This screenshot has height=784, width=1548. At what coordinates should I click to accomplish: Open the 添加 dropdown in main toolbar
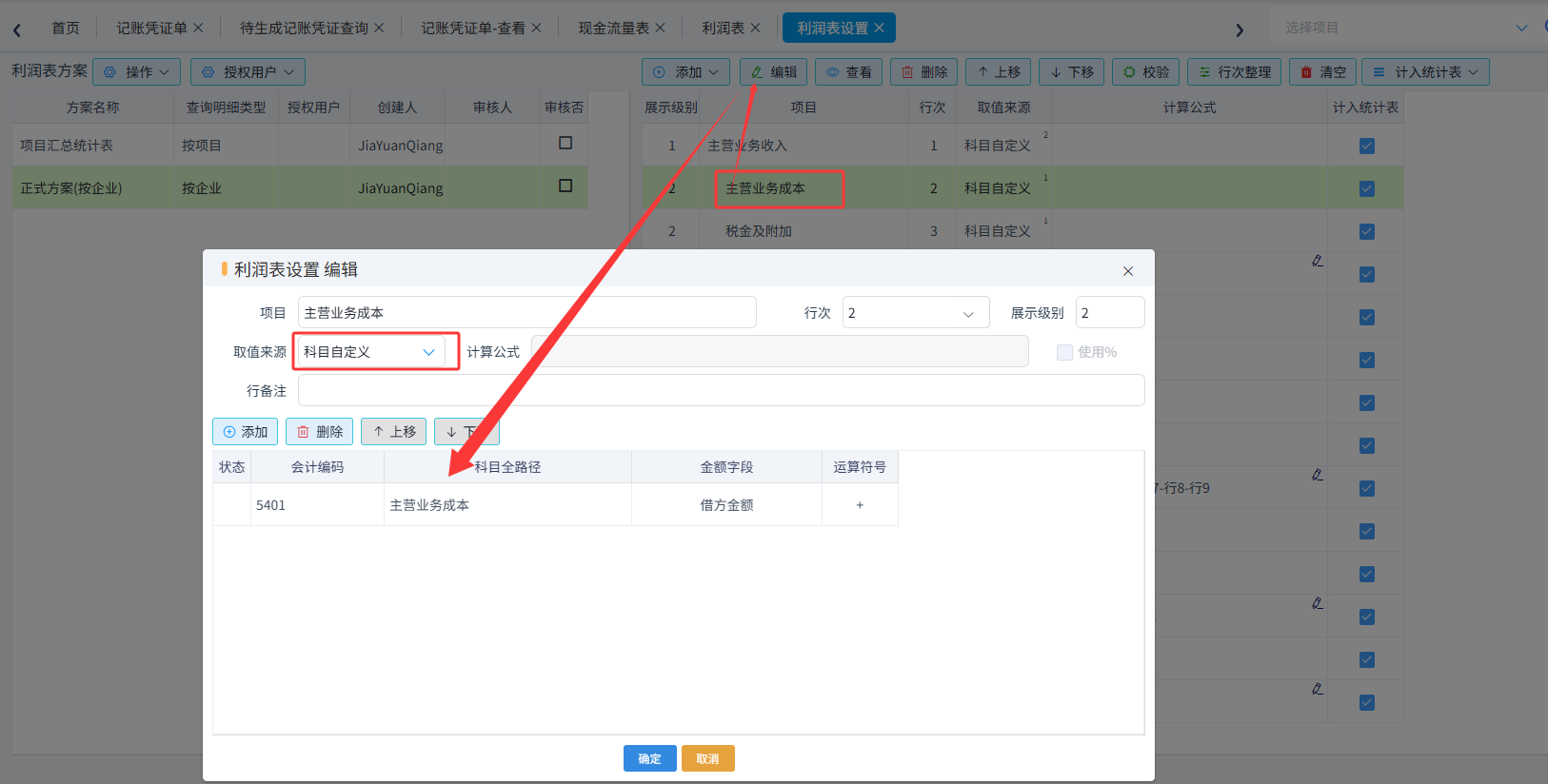pyautogui.click(x=686, y=72)
